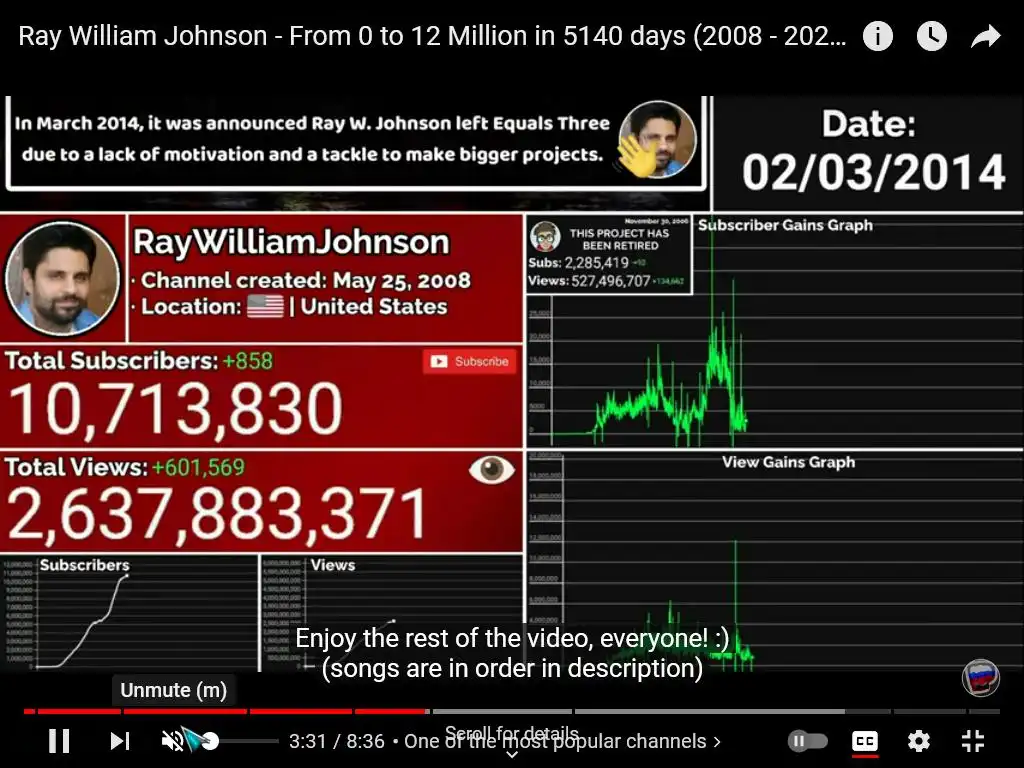The height and width of the screenshot is (768, 1024).
Task: Click the waving Ray avatar in the announcement
Action: [656, 139]
